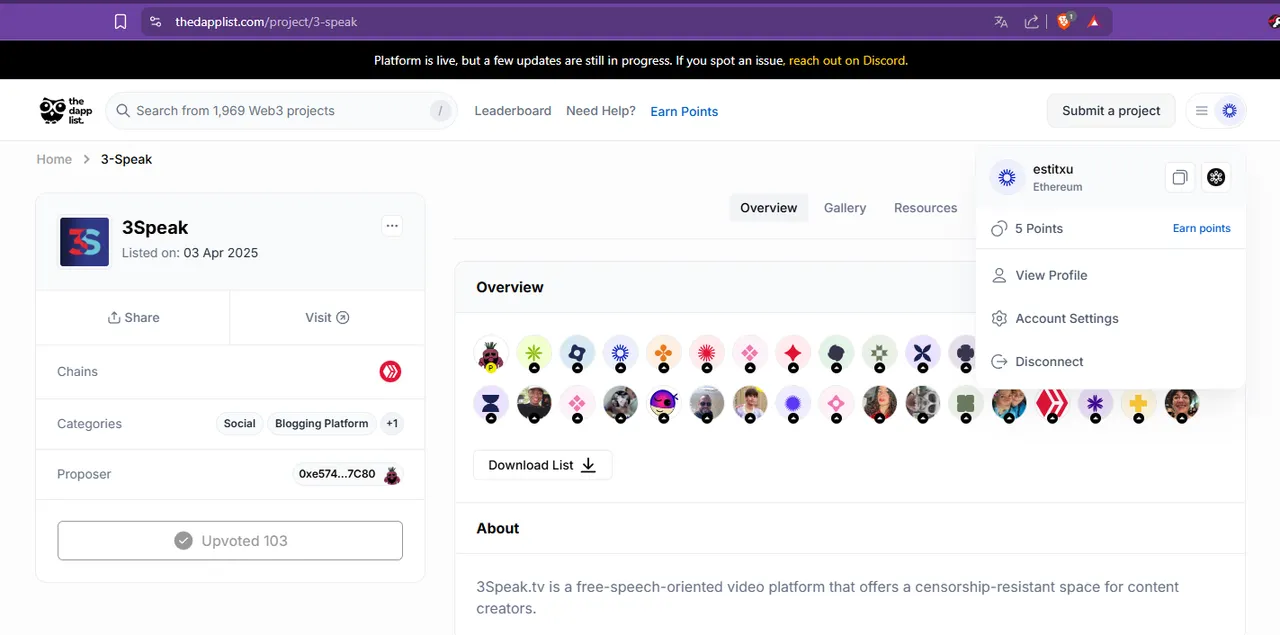Click Submit a project button
Viewport: 1280px width, 635px height.
(x=1111, y=110)
